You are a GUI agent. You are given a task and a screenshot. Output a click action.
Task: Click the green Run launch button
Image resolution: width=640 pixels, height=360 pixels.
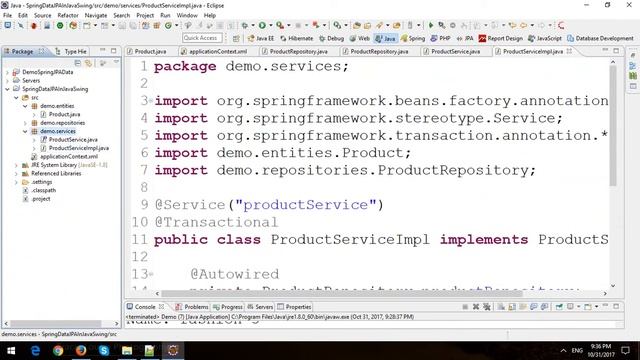(262, 25)
